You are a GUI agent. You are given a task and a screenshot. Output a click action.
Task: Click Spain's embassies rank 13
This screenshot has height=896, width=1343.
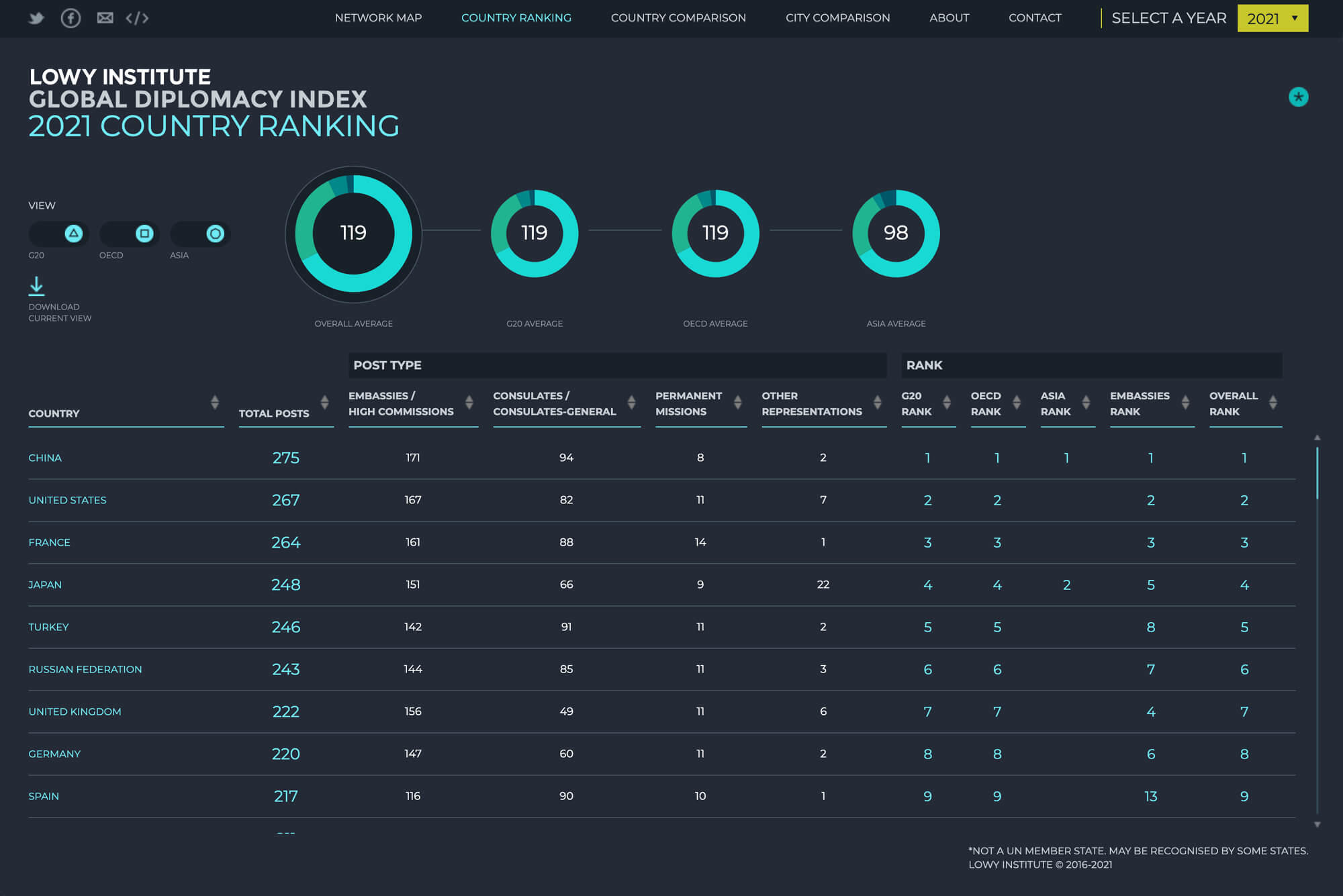(1151, 796)
